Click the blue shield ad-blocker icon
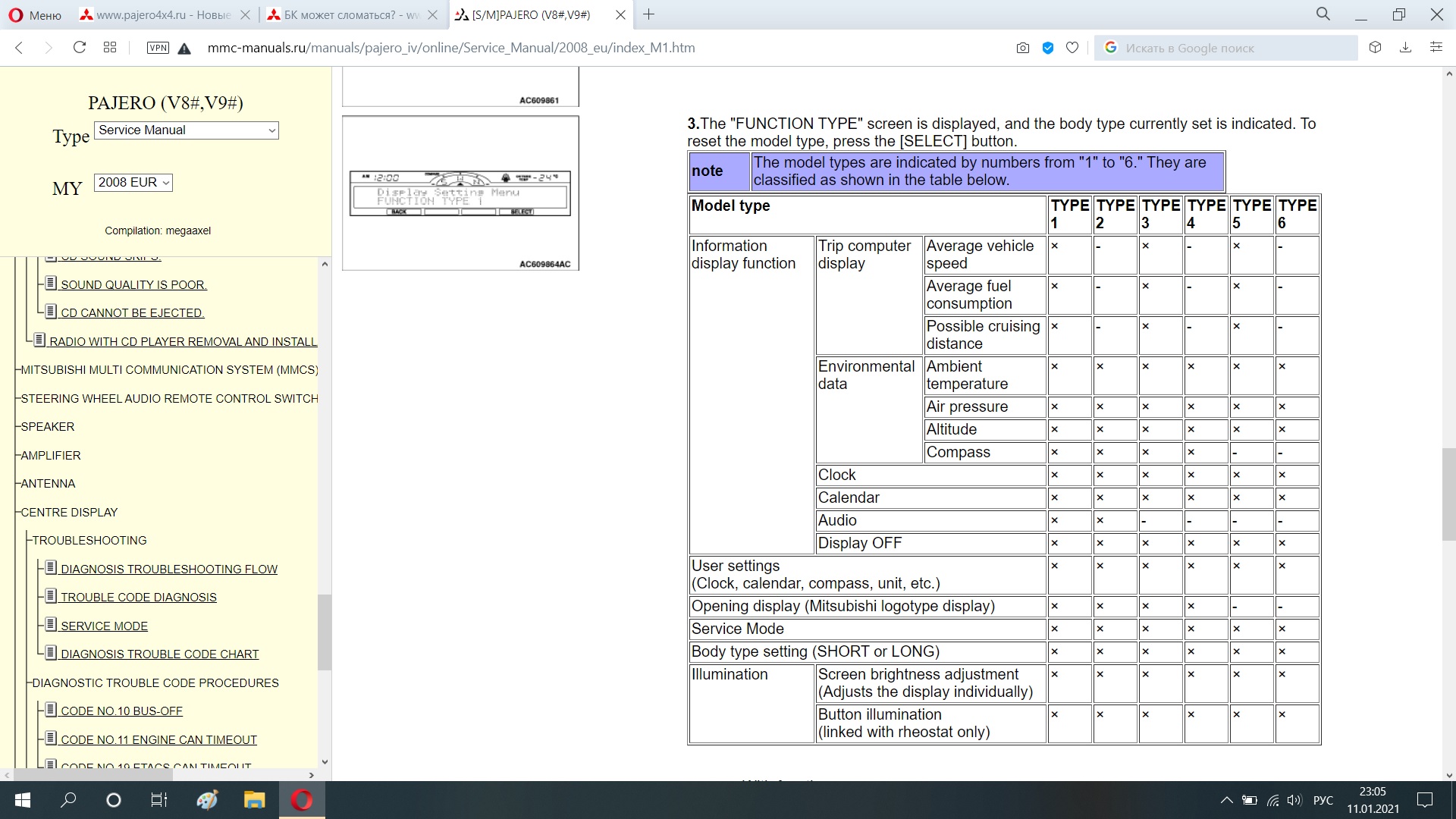The height and width of the screenshot is (819, 1456). pos(1048,48)
